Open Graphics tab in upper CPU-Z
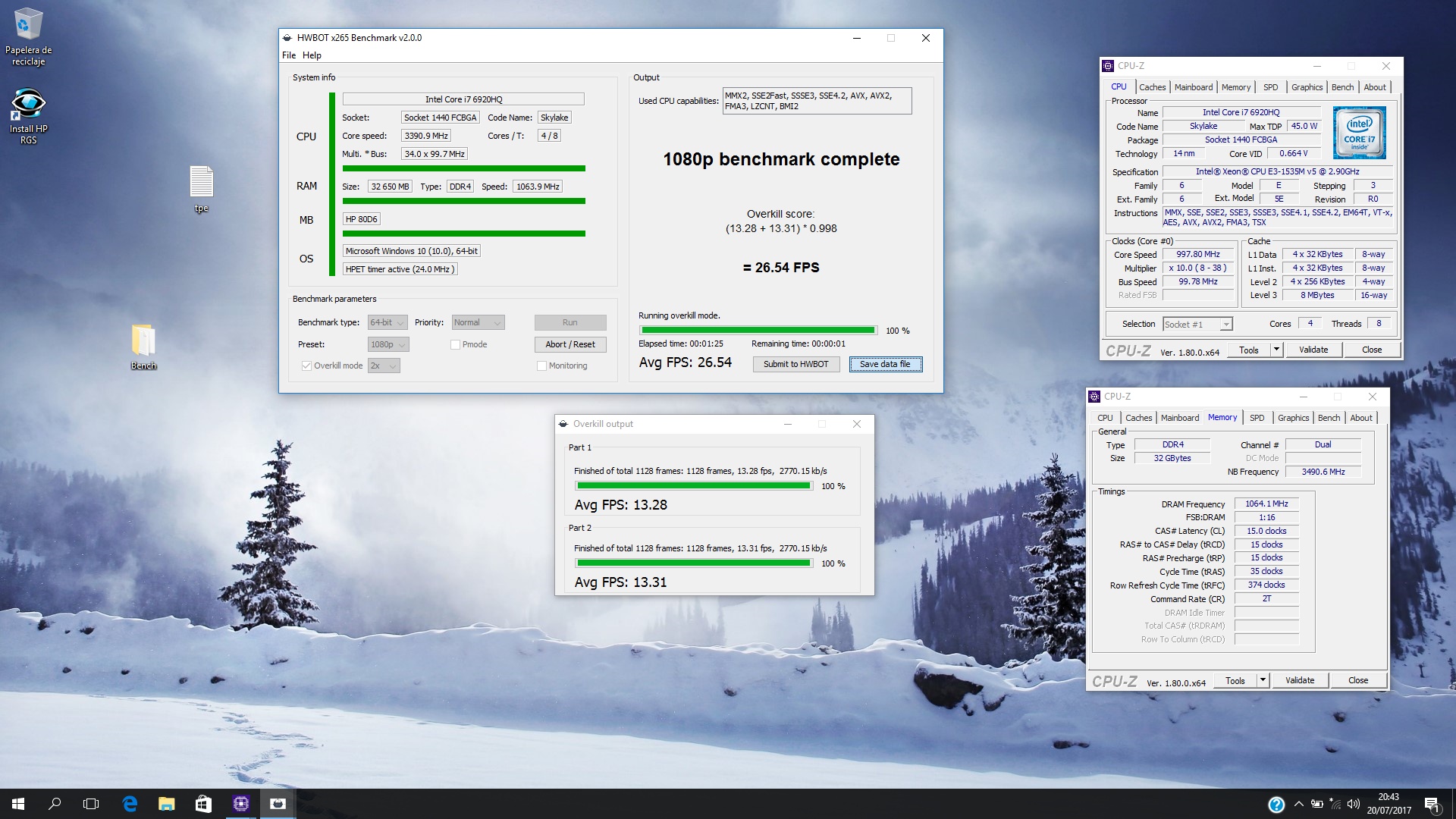This screenshot has height=819, width=1456. (1307, 87)
